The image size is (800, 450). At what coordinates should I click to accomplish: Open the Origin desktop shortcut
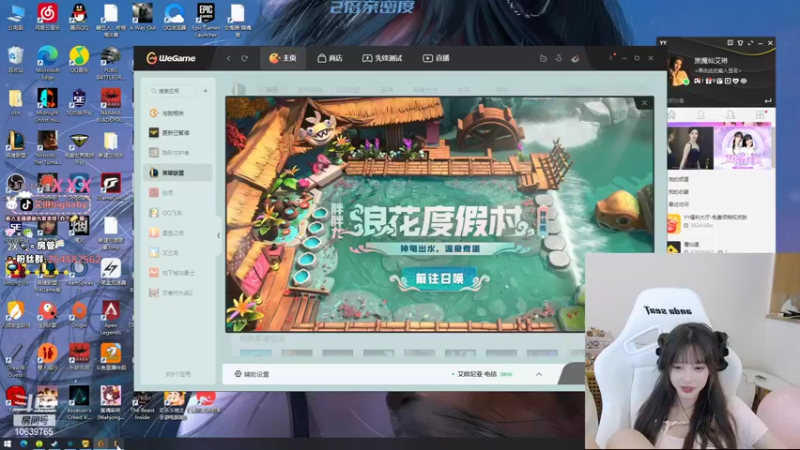79,314
